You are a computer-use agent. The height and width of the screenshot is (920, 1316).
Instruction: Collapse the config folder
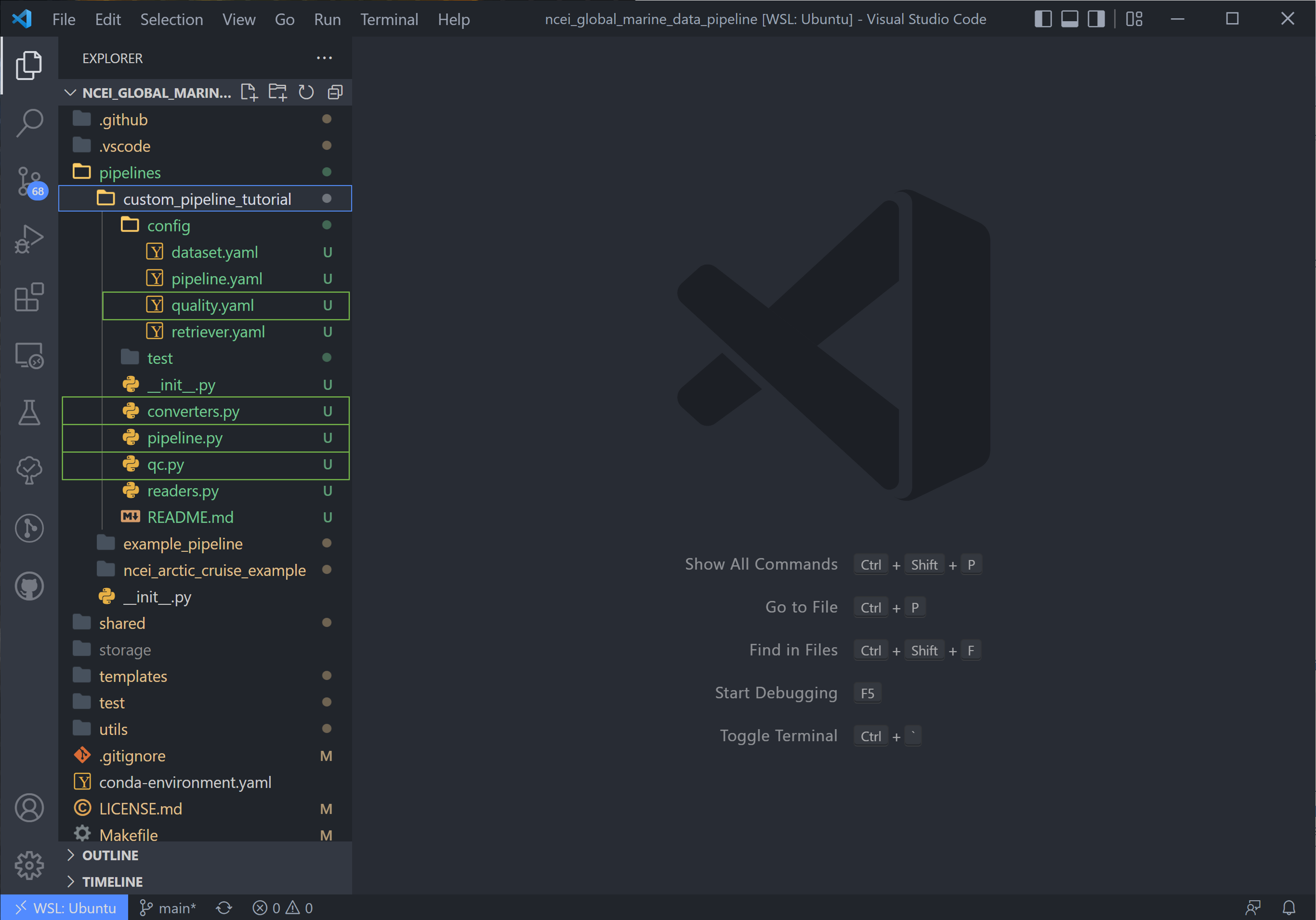tap(205, 225)
